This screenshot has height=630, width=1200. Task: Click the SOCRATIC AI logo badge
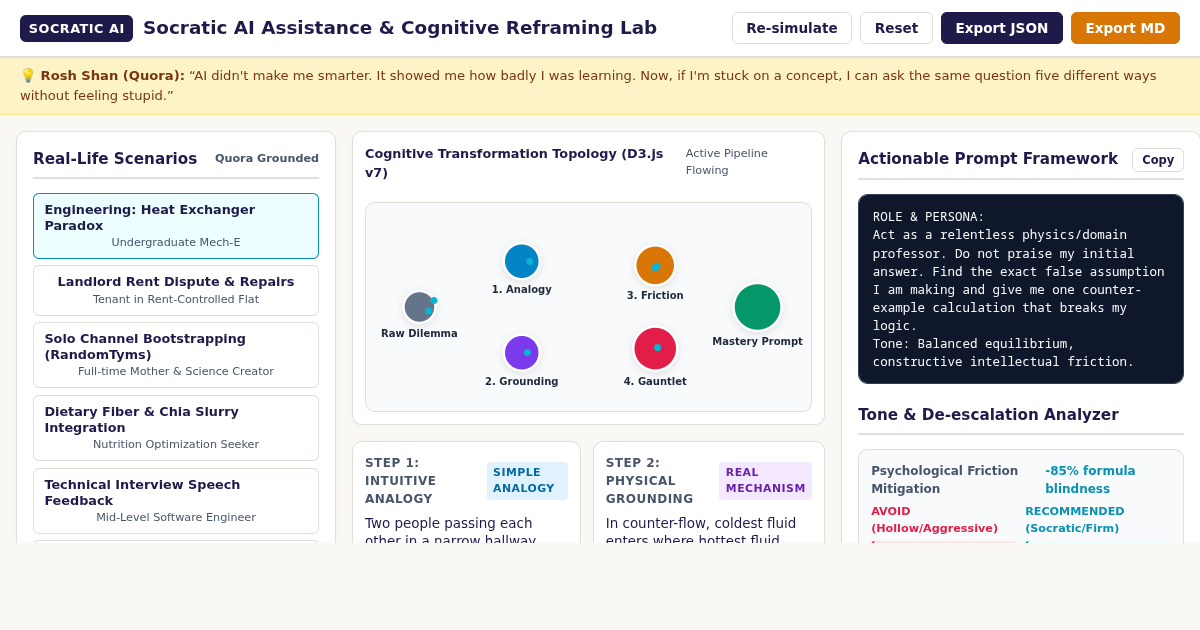pyautogui.click(x=76, y=28)
